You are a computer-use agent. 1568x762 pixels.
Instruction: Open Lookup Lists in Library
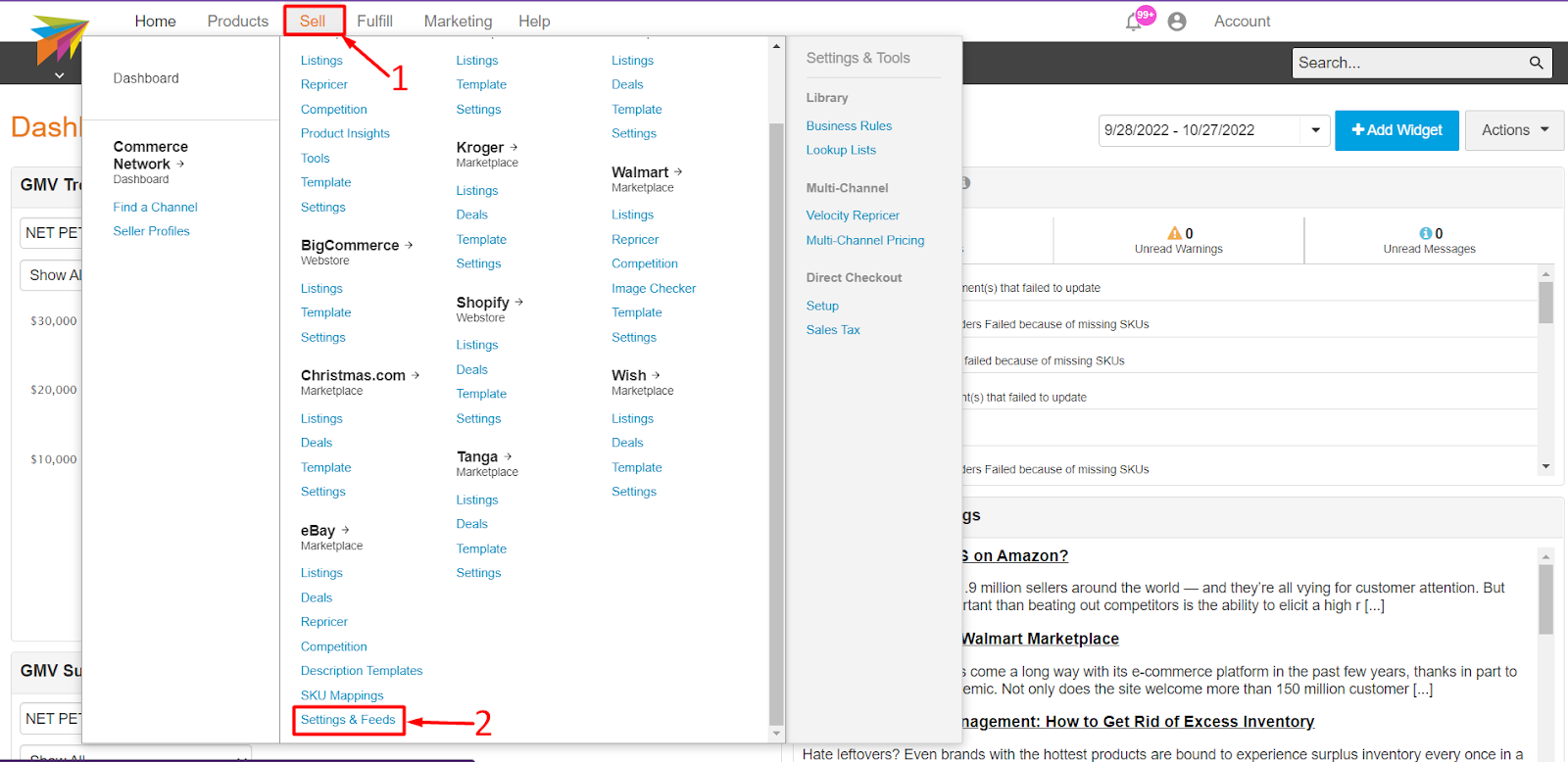click(841, 150)
